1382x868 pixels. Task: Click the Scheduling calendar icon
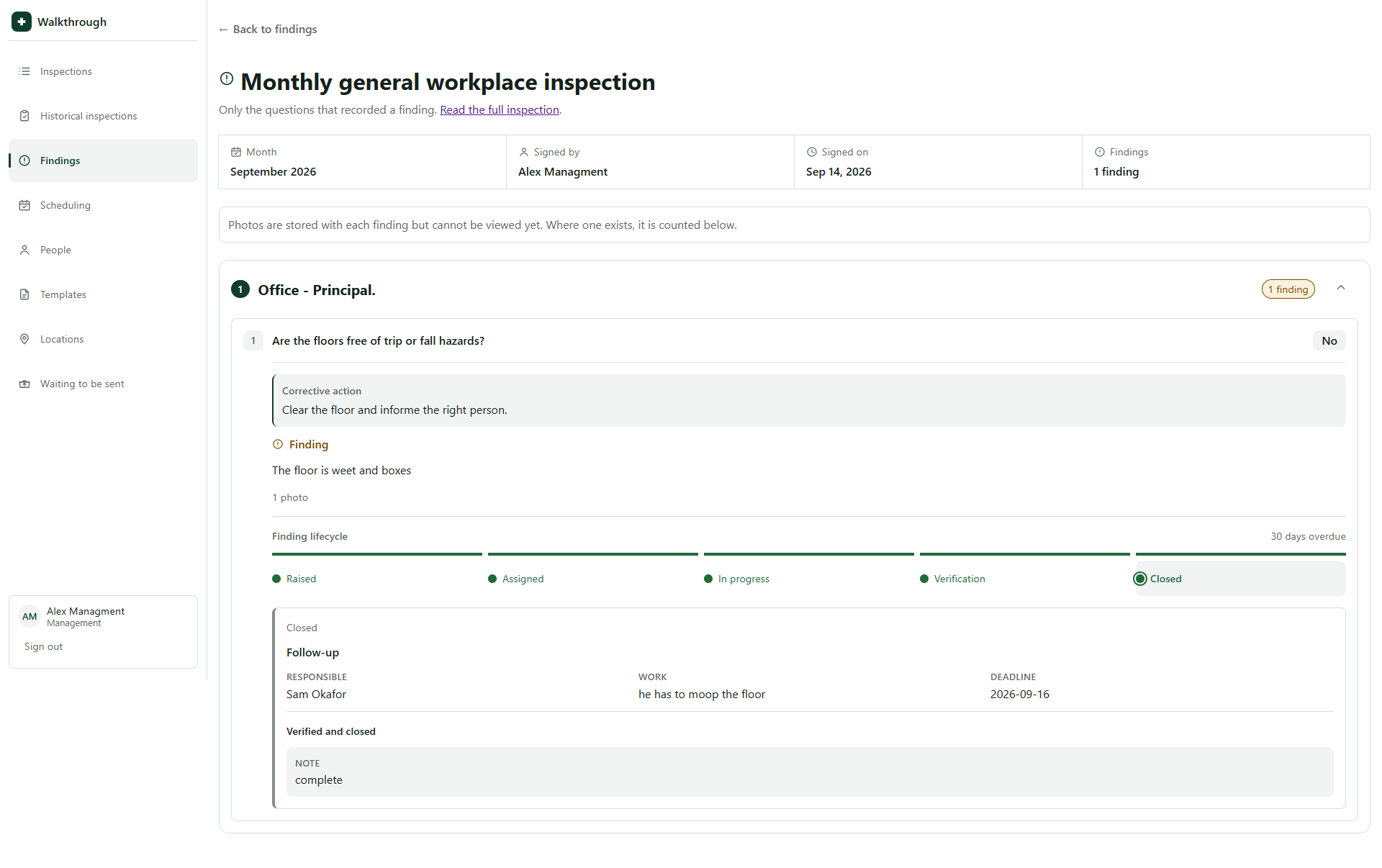pyautogui.click(x=24, y=205)
